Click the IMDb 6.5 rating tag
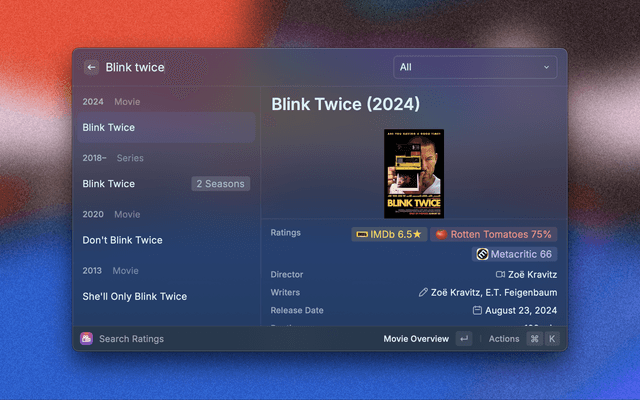Viewport: 640px width, 400px height. 389,234
